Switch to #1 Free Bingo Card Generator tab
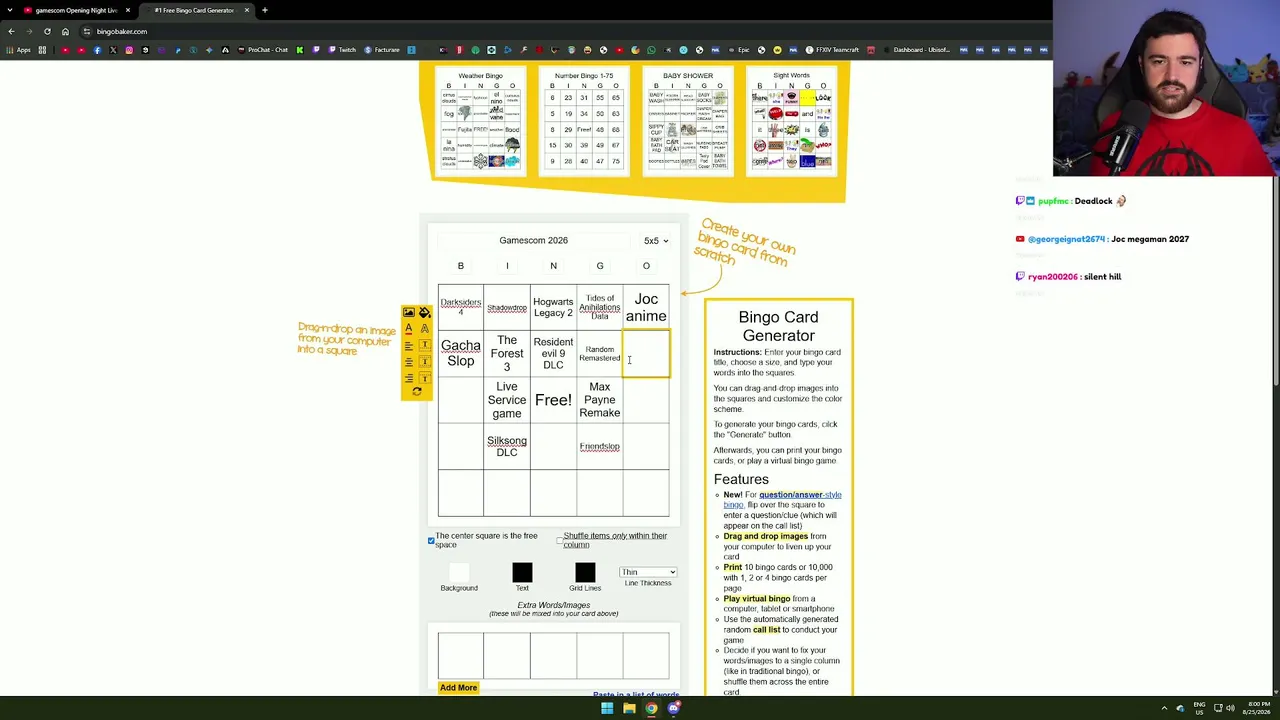This screenshot has height=720, width=1280. pos(195,10)
